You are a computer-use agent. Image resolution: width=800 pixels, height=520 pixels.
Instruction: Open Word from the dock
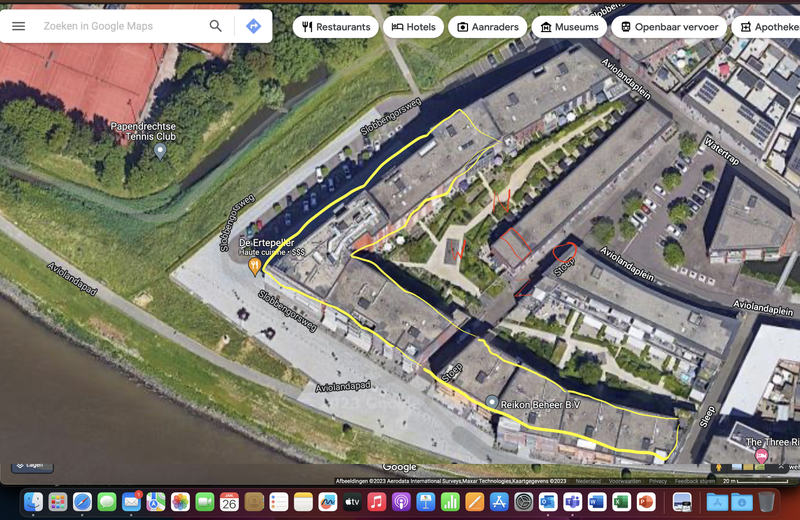point(597,502)
